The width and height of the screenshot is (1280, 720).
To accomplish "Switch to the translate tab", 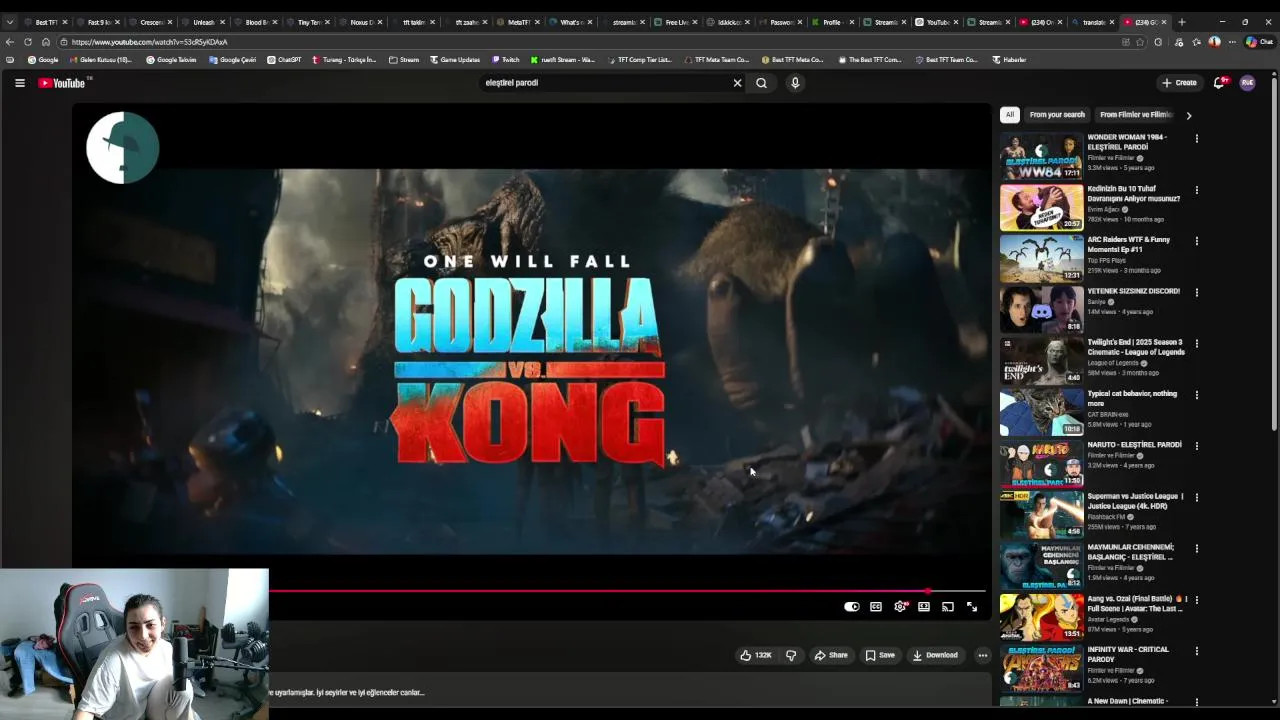I will (1092, 22).
